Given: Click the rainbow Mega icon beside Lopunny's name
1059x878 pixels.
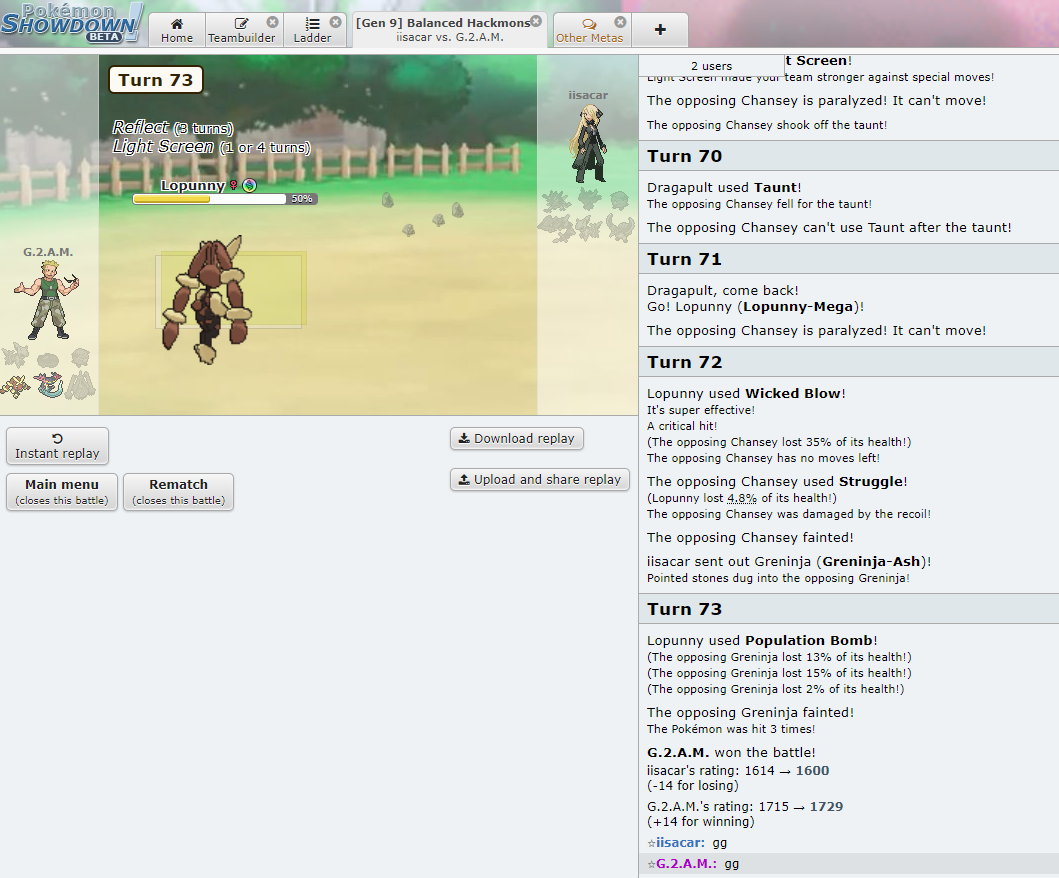Looking at the screenshot, I should click(x=249, y=186).
